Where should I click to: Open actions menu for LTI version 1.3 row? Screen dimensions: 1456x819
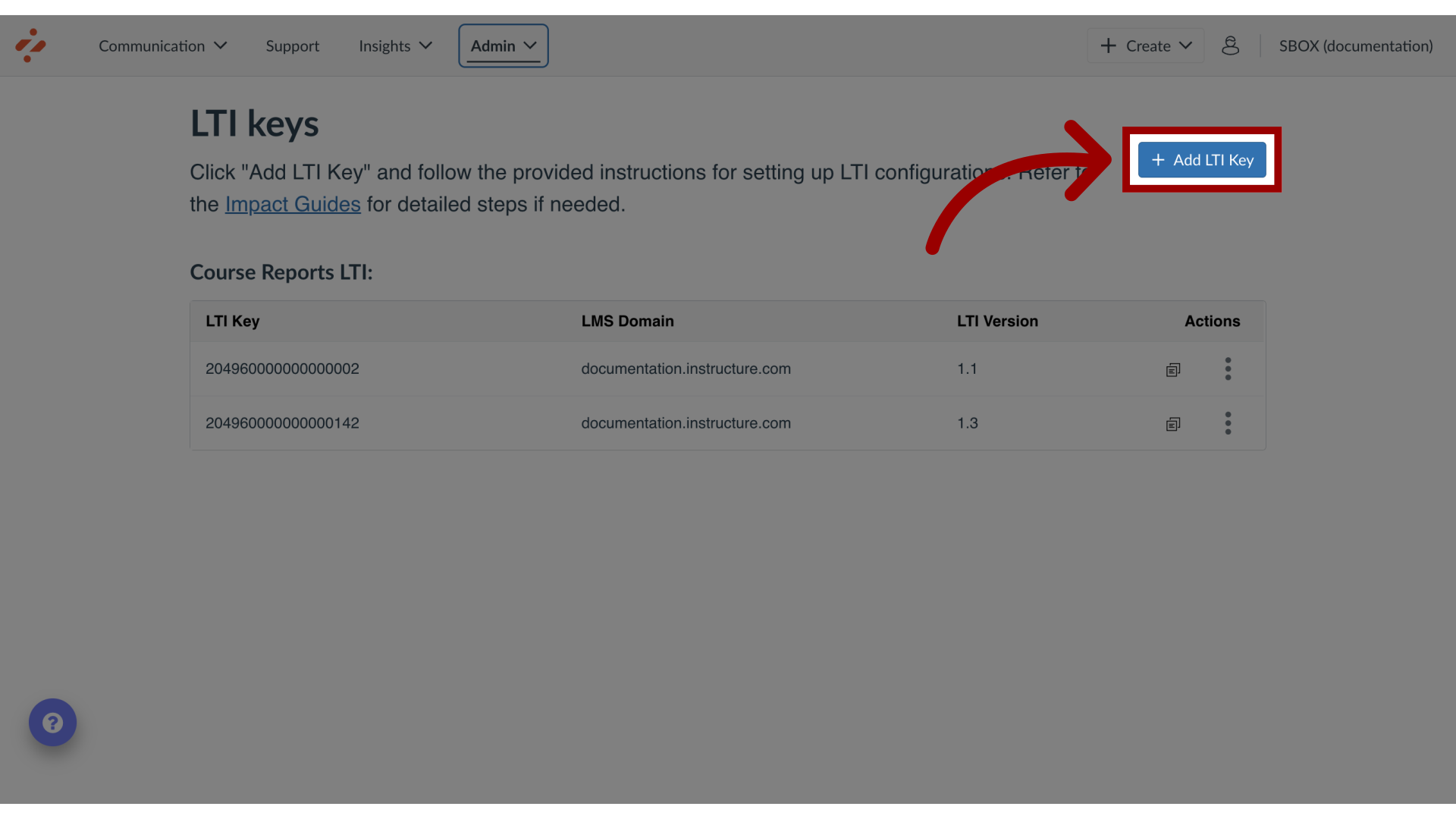point(1227,422)
